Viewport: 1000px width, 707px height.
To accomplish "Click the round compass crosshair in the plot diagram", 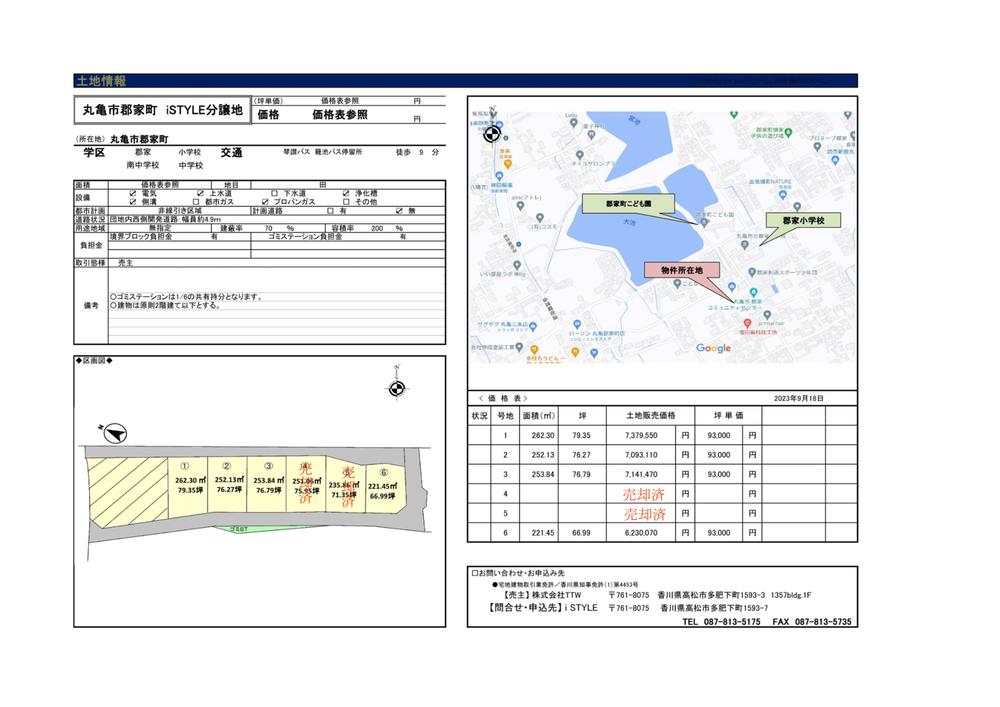I will point(397,388).
